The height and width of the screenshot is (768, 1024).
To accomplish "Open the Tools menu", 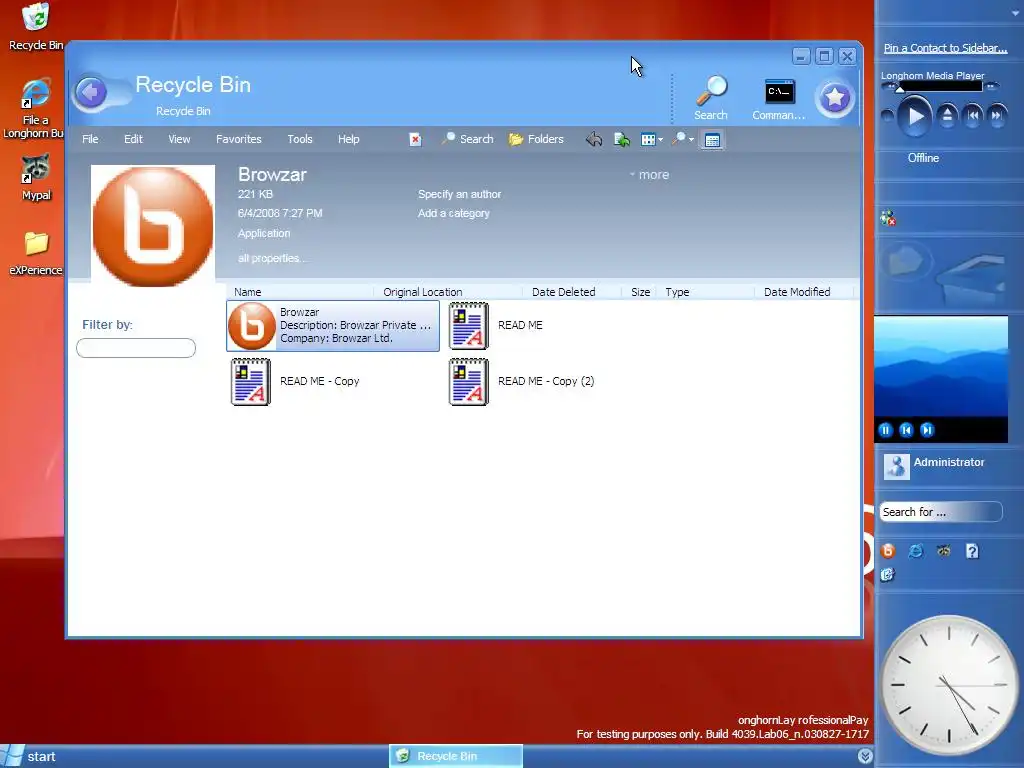I will (x=300, y=139).
